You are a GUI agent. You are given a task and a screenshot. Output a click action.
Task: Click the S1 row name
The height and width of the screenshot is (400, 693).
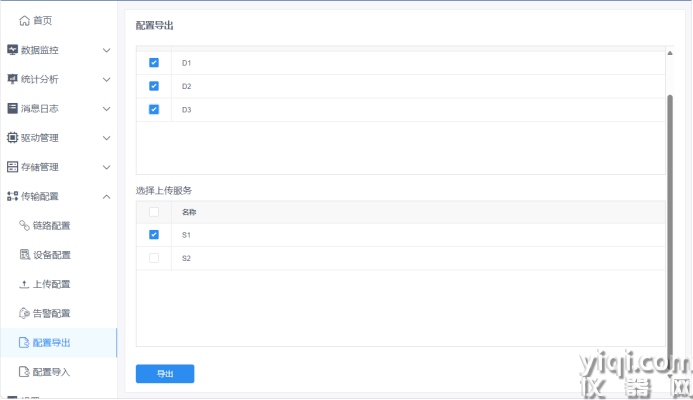tap(186, 235)
